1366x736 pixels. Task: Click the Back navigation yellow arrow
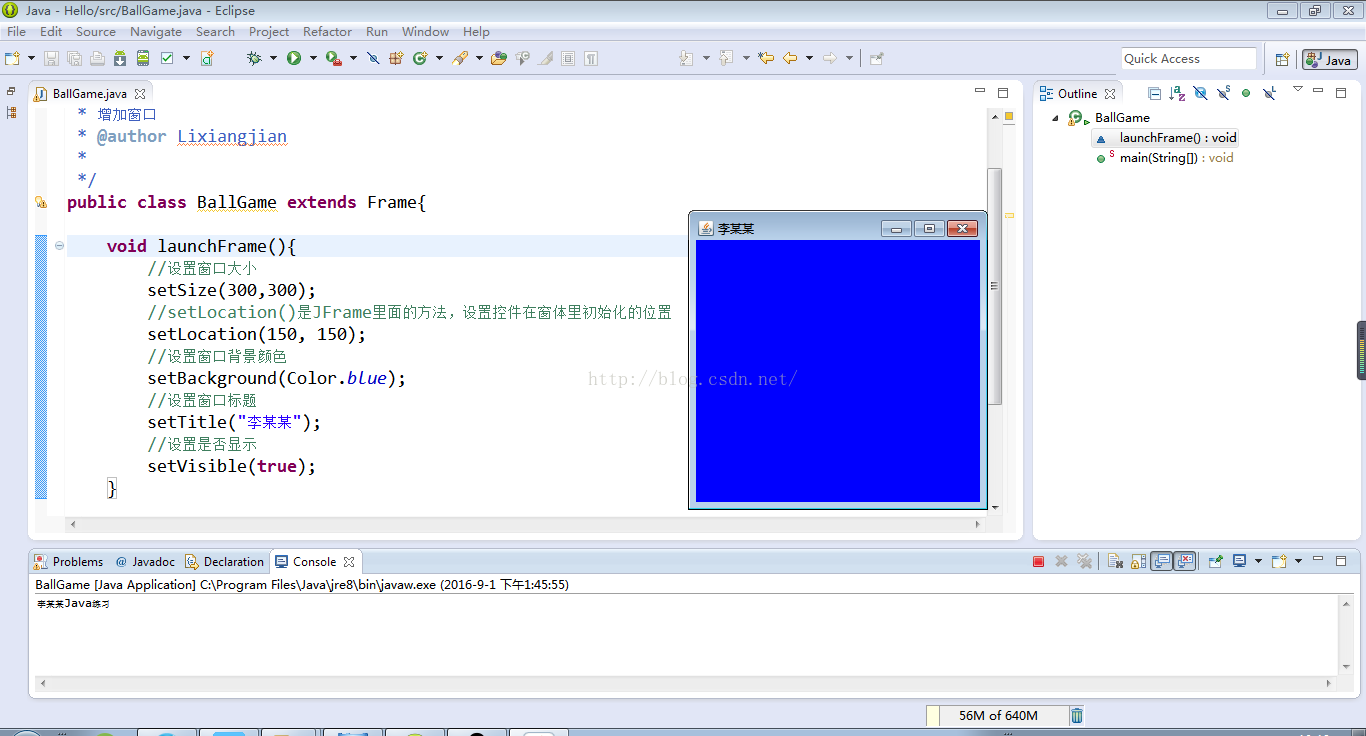(790, 58)
